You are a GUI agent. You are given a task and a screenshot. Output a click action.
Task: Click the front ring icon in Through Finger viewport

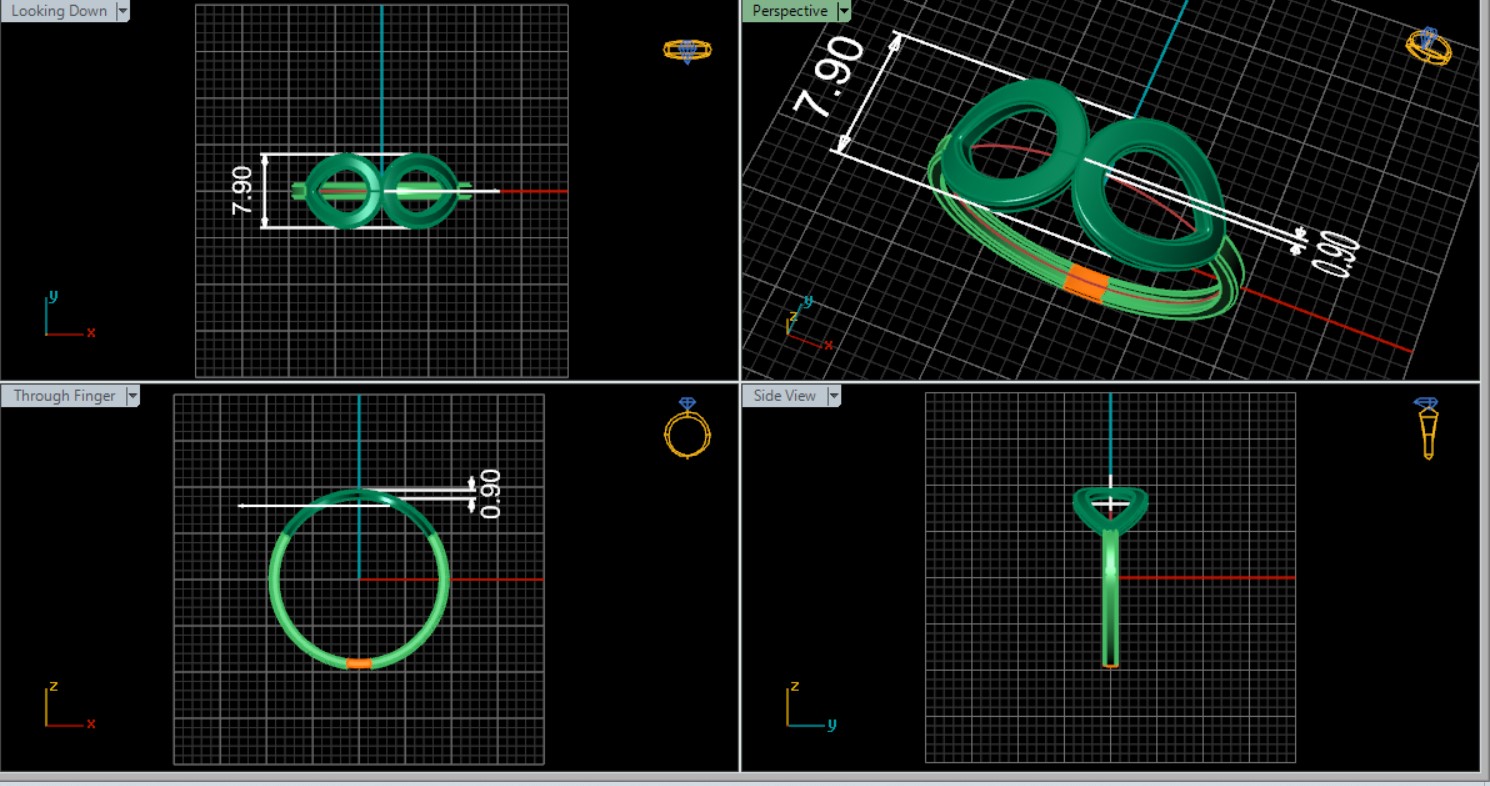[687, 428]
